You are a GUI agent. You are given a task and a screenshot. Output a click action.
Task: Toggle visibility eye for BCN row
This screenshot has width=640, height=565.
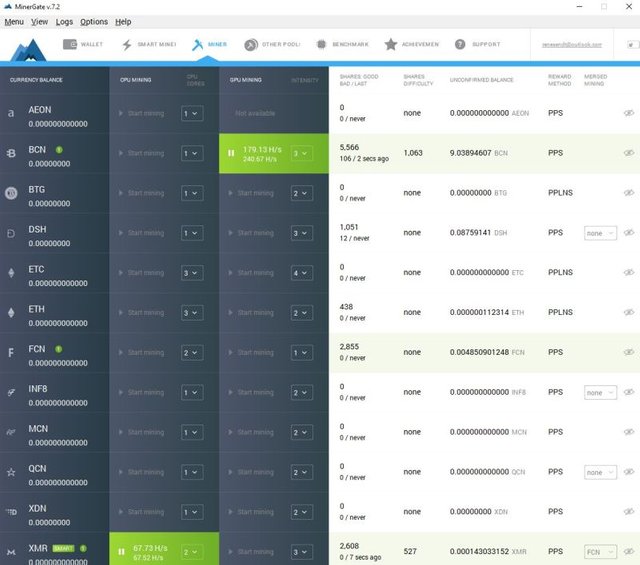(629, 153)
